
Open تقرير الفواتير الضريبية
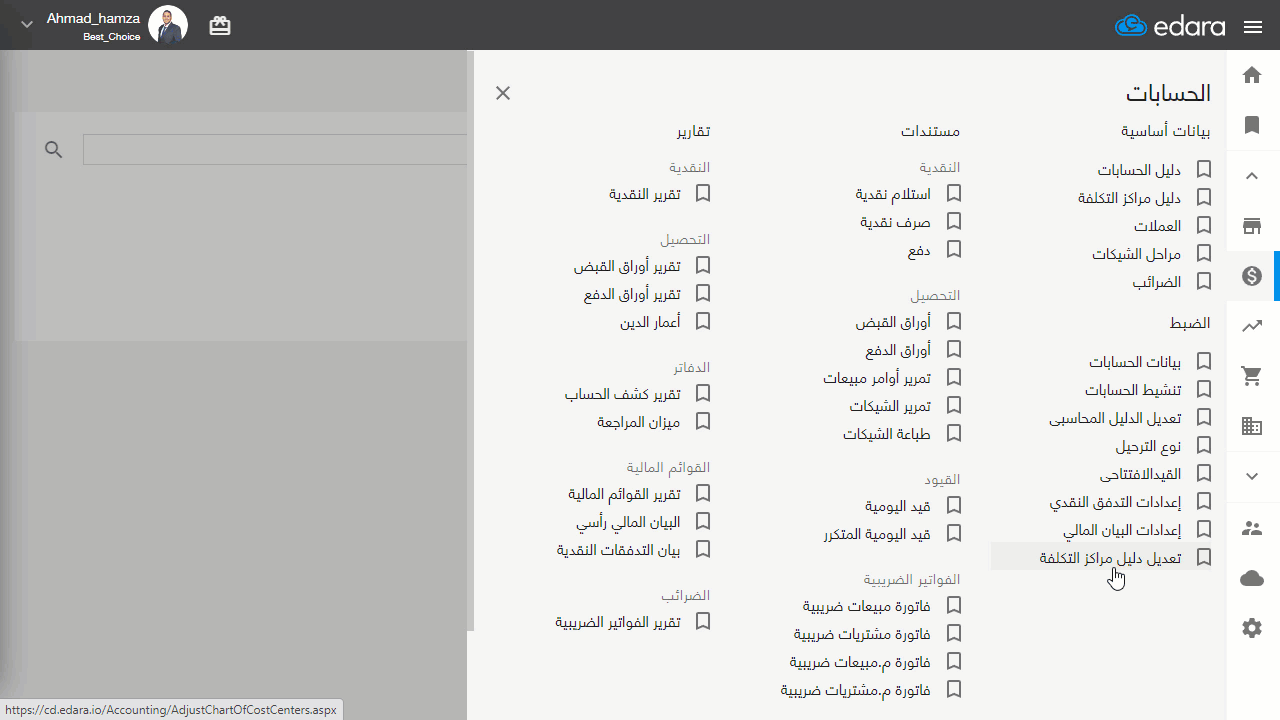(x=618, y=622)
